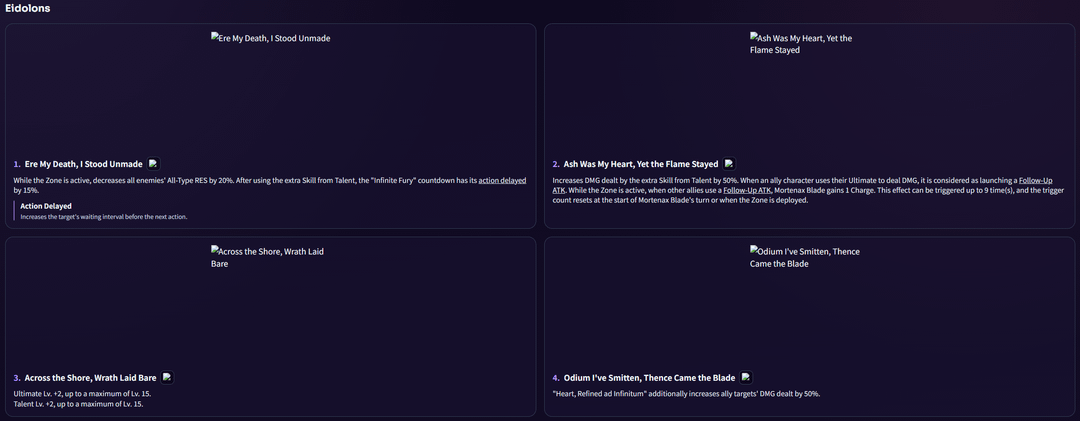The image size is (1080, 421).
Task: Select the "Action Delayed" definition heading
Action: pos(48,206)
